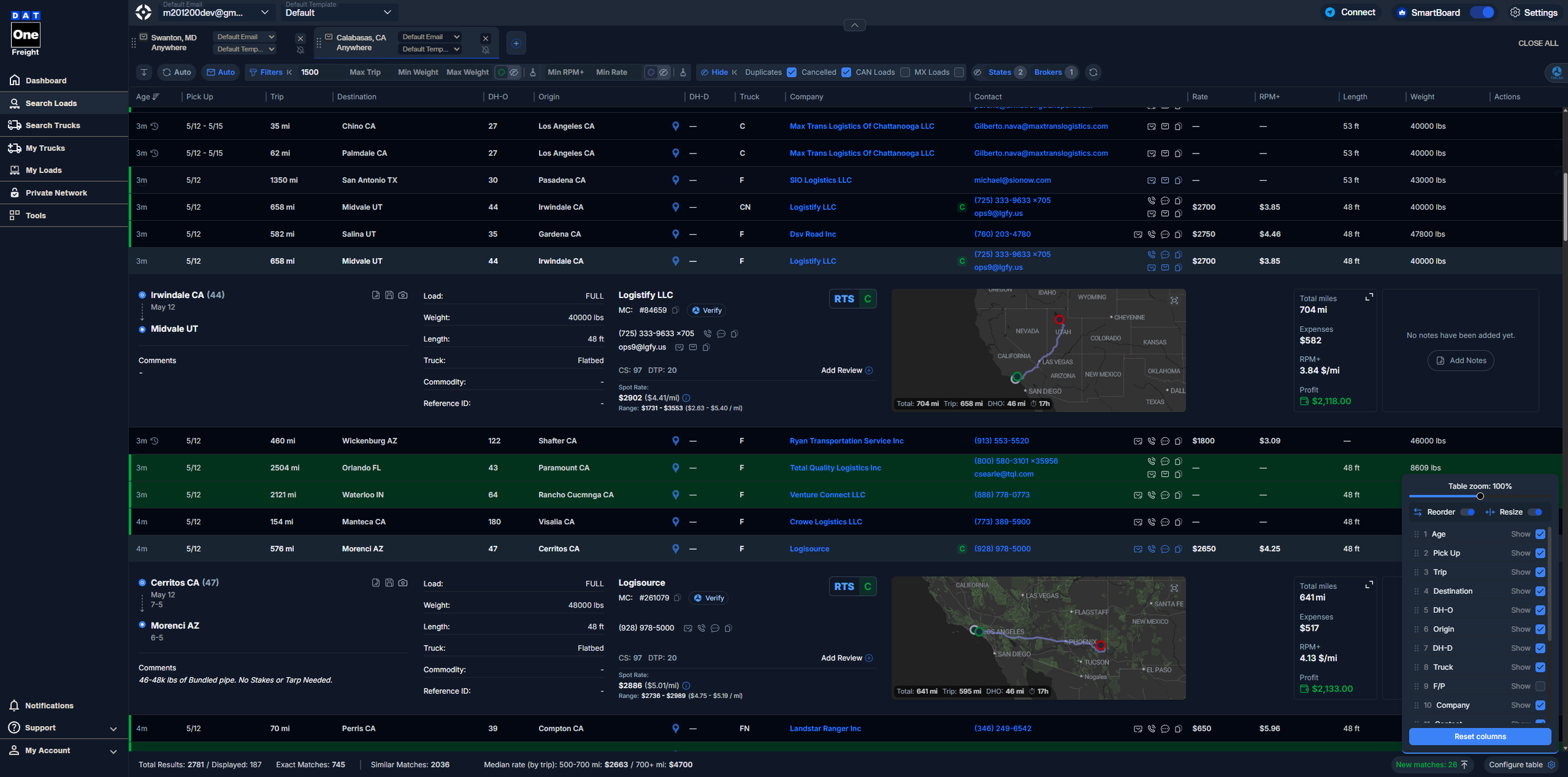Open the Dashboard page from sidebar
1568x777 pixels.
[x=64, y=80]
